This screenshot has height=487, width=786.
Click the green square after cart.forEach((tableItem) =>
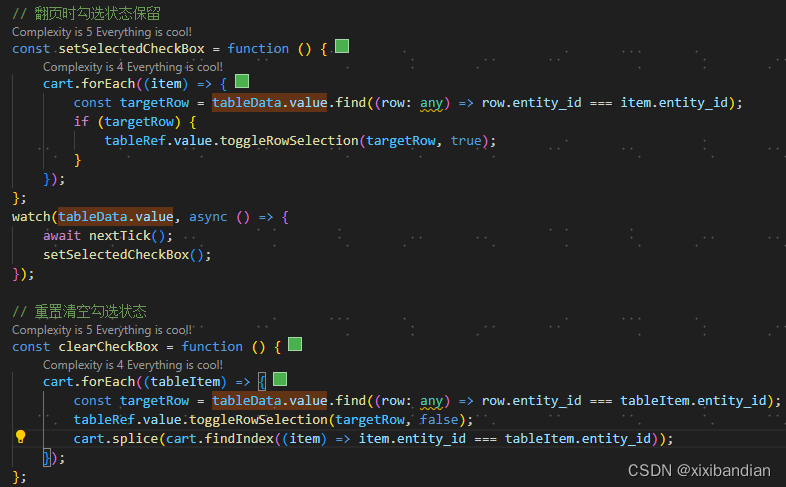click(280, 379)
